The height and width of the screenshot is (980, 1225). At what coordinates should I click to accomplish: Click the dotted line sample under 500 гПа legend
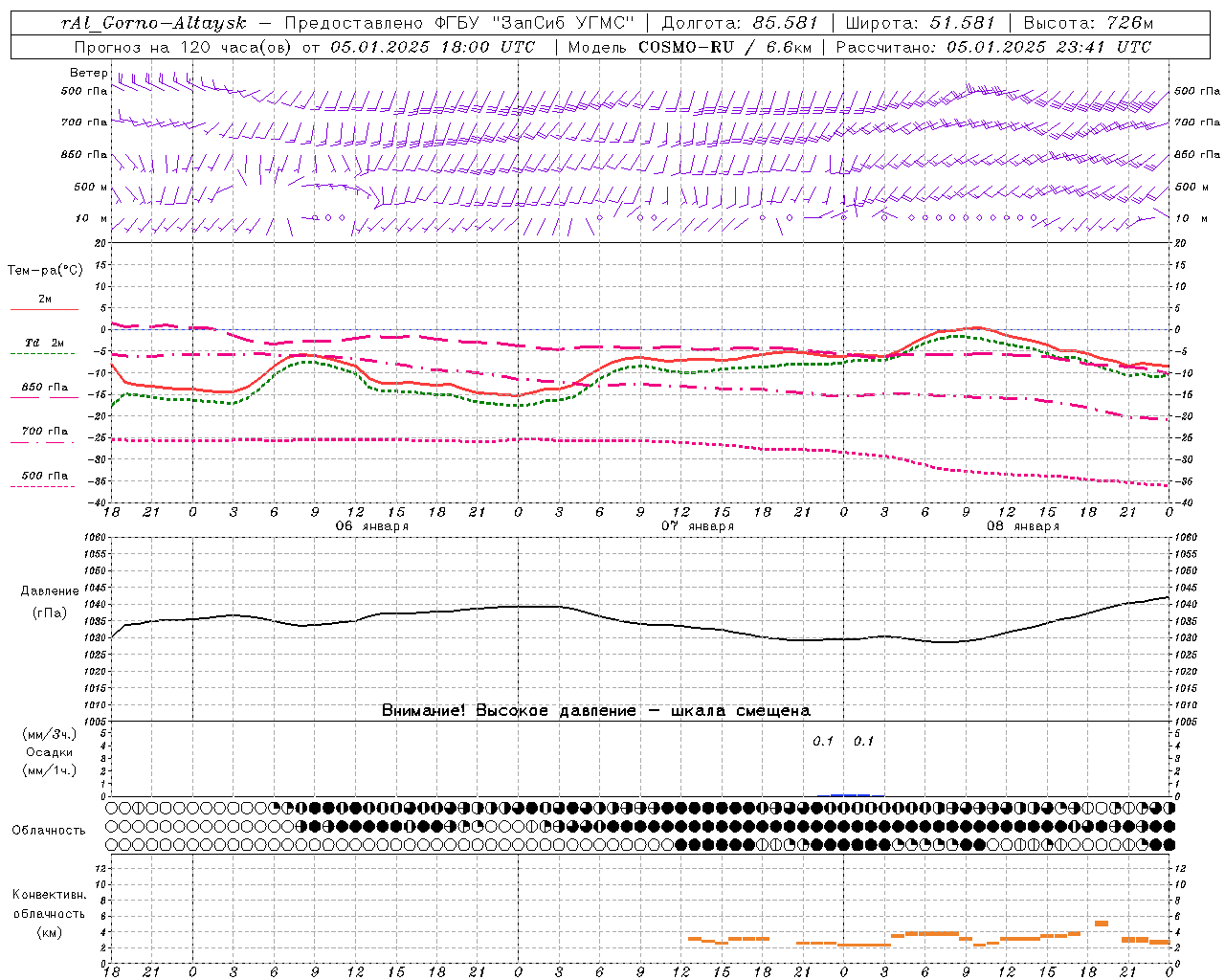point(42,486)
